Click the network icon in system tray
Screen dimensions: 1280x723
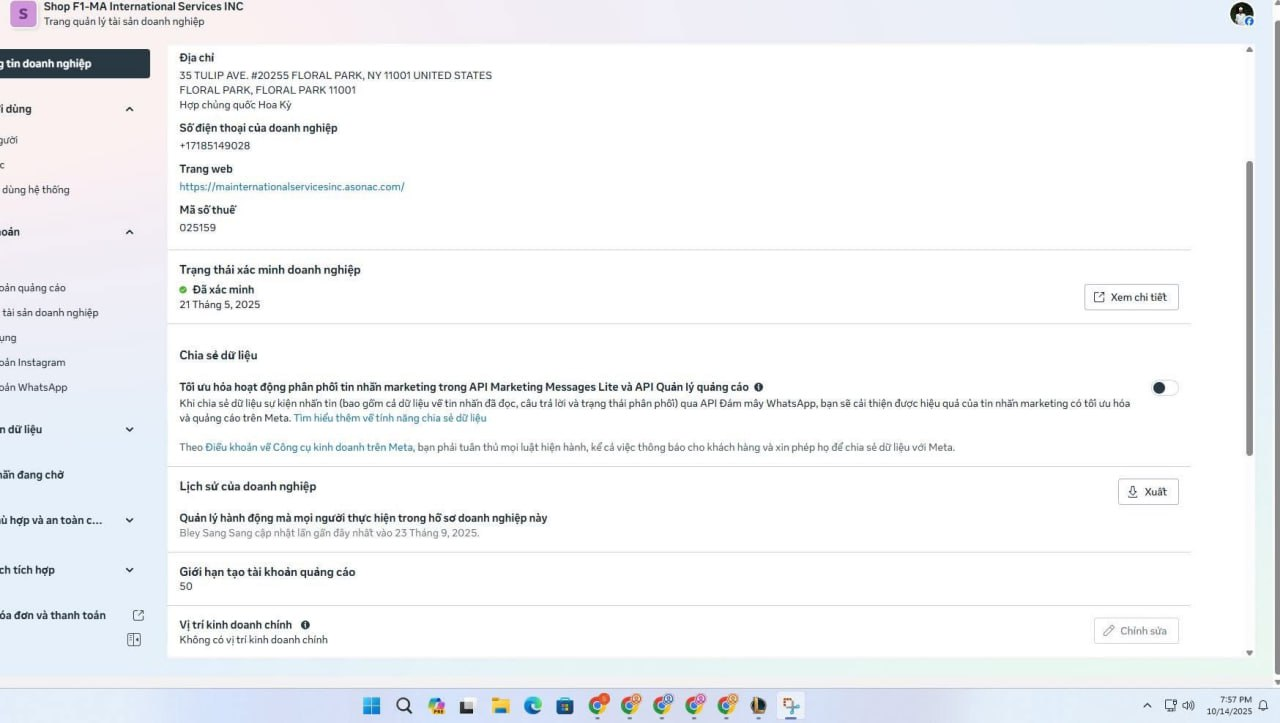[1171, 706]
